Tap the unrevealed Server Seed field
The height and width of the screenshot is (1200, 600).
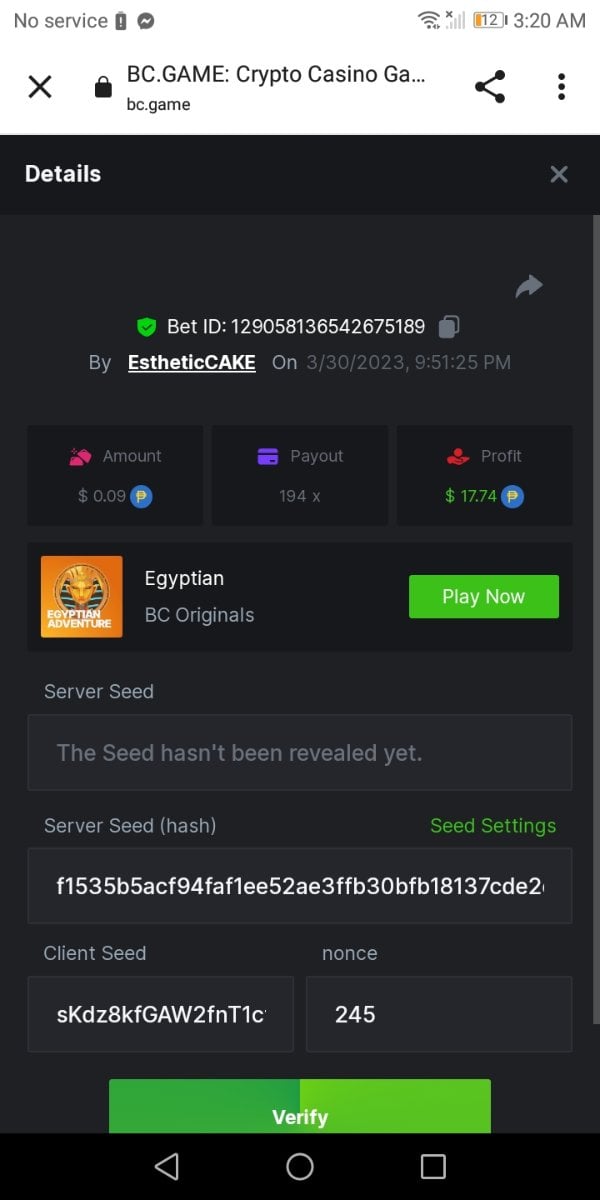(300, 753)
